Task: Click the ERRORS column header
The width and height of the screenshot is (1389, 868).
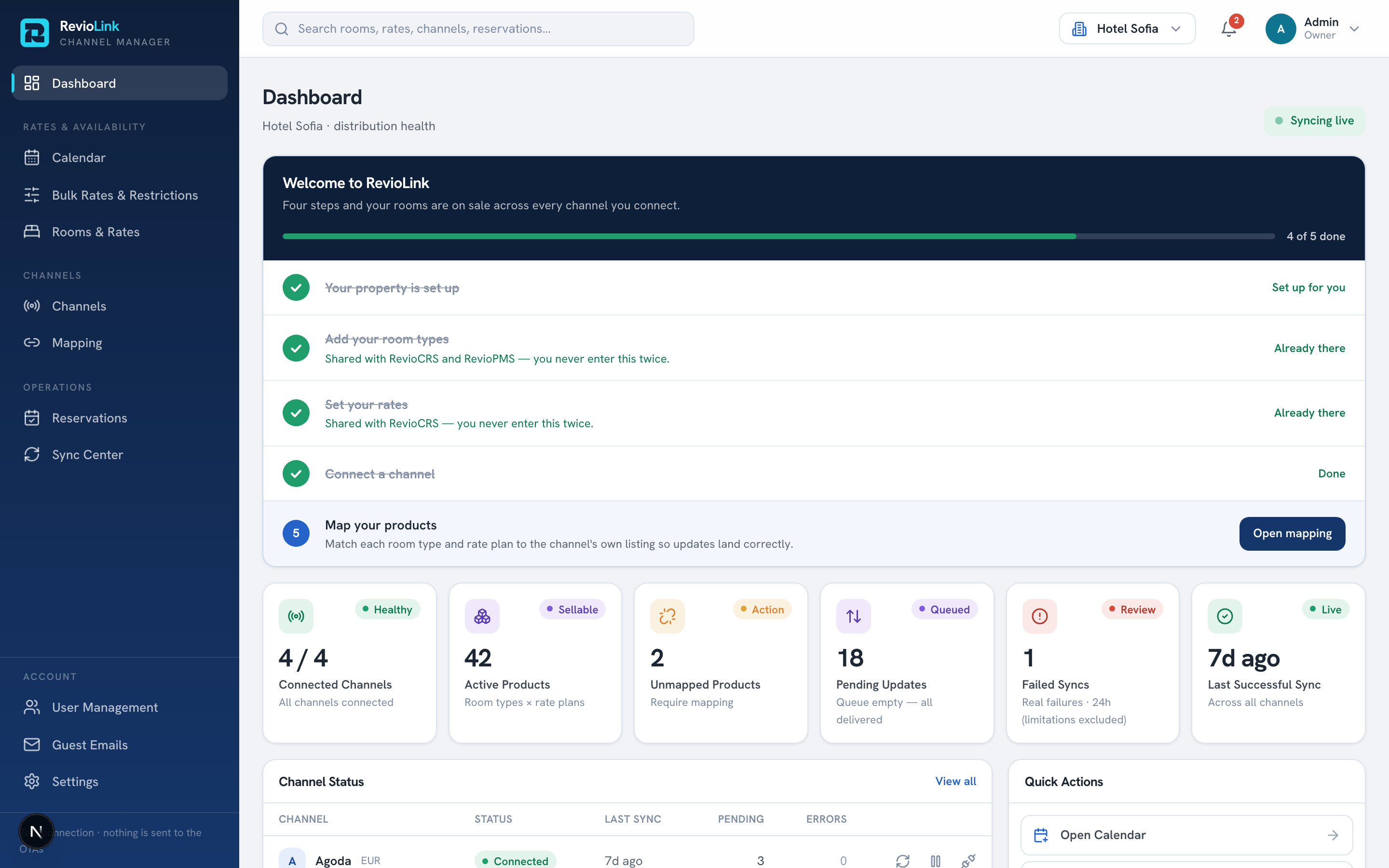Action: (826, 819)
